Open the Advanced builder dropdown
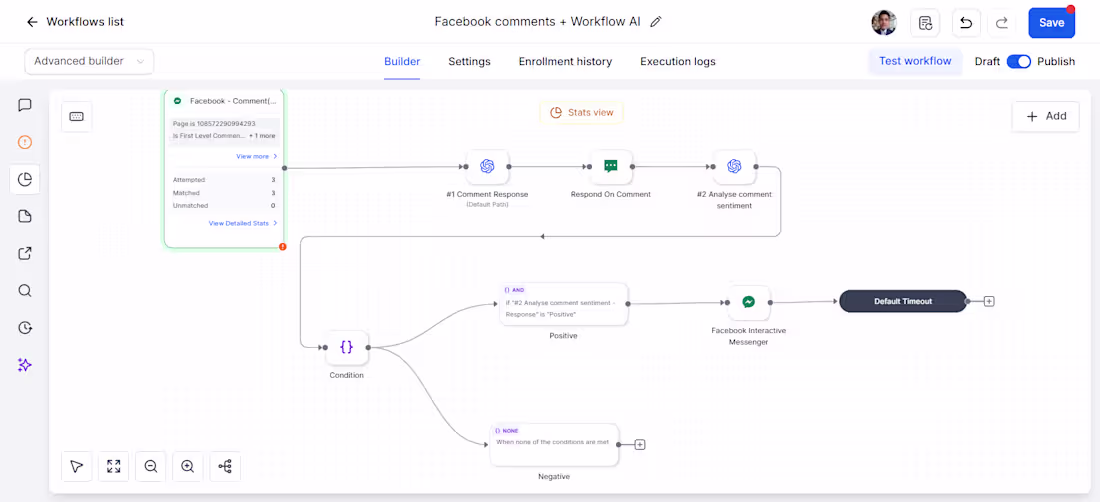The width and height of the screenshot is (1100, 502). click(89, 61)
